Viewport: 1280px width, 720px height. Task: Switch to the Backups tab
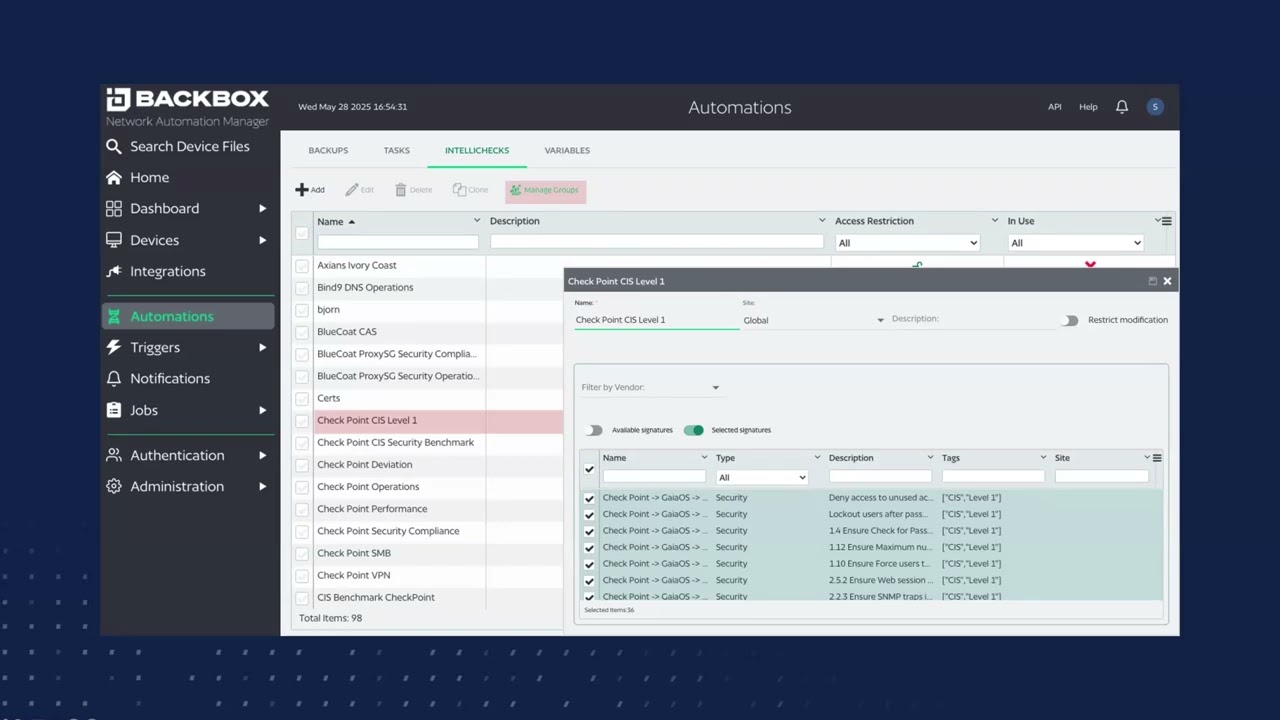pos(328,150)
